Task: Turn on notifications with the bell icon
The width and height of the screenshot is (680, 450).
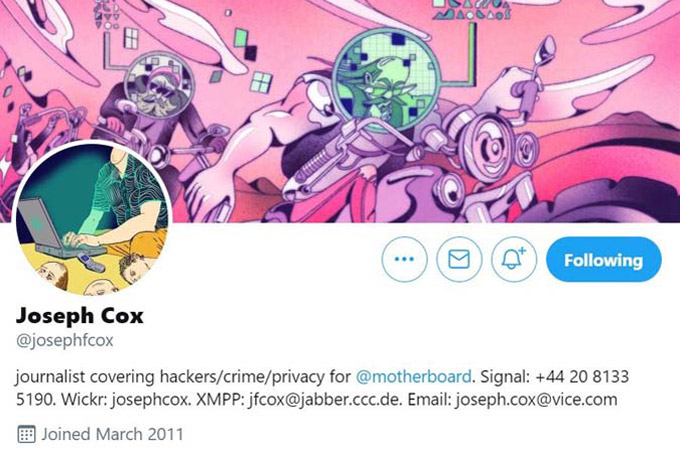Action: [514, 259]
